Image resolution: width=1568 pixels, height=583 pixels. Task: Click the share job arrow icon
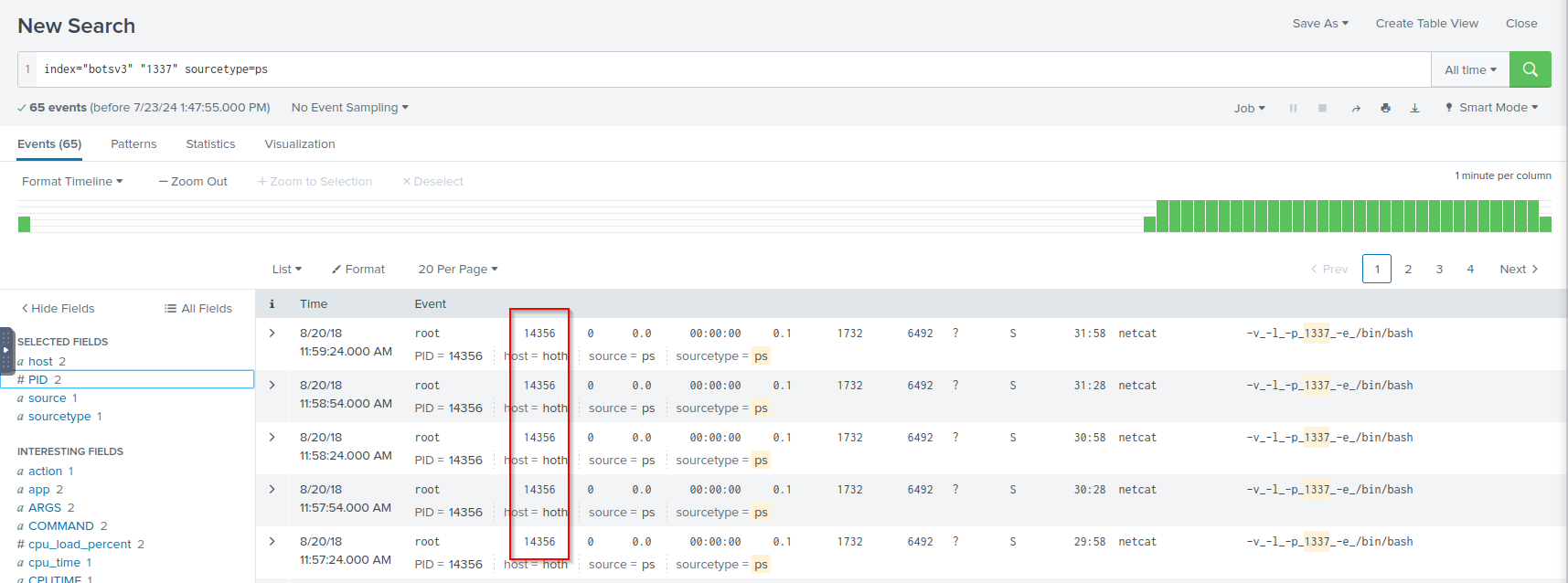point(1356,108)
